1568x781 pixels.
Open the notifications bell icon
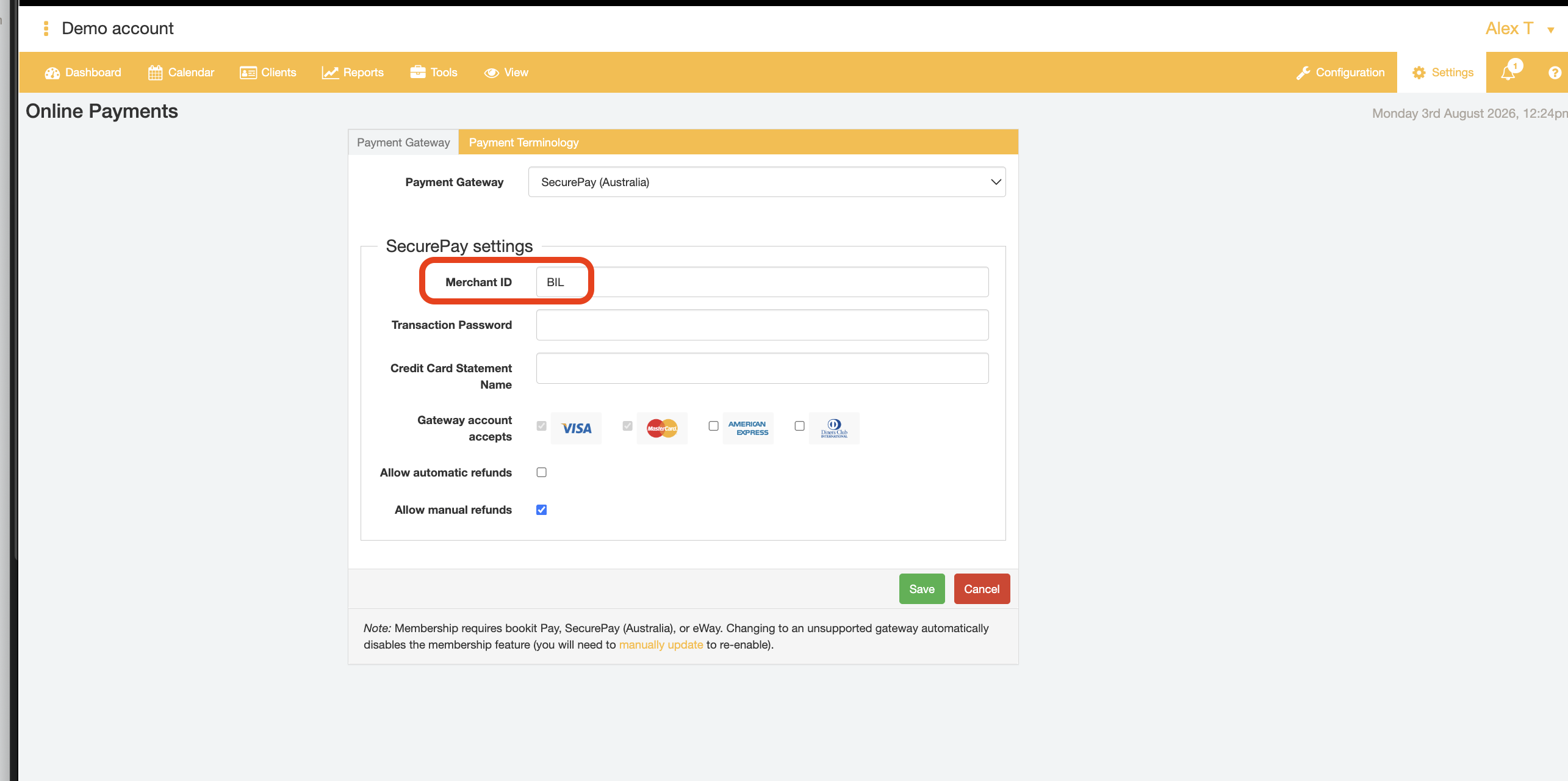[x=1508, y=72]
